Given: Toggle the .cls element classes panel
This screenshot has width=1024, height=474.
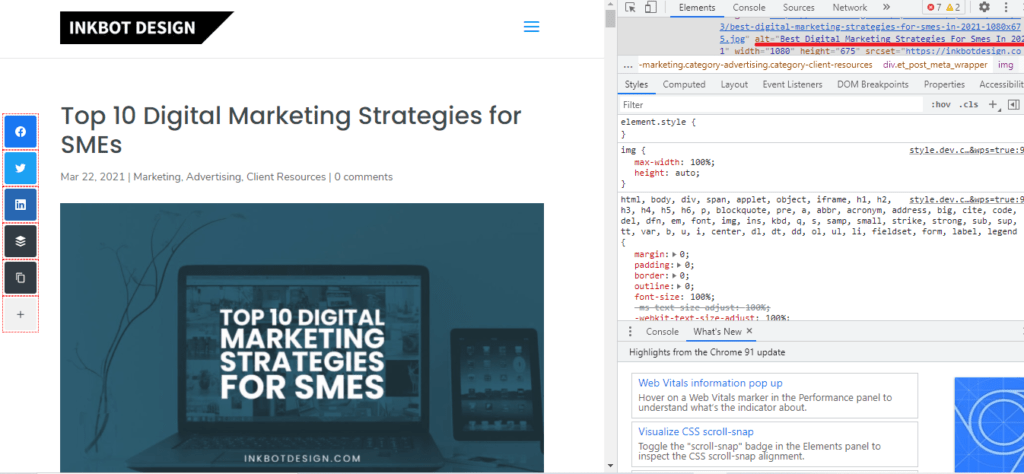Looking at the screenshot, I should pos(968,104).
